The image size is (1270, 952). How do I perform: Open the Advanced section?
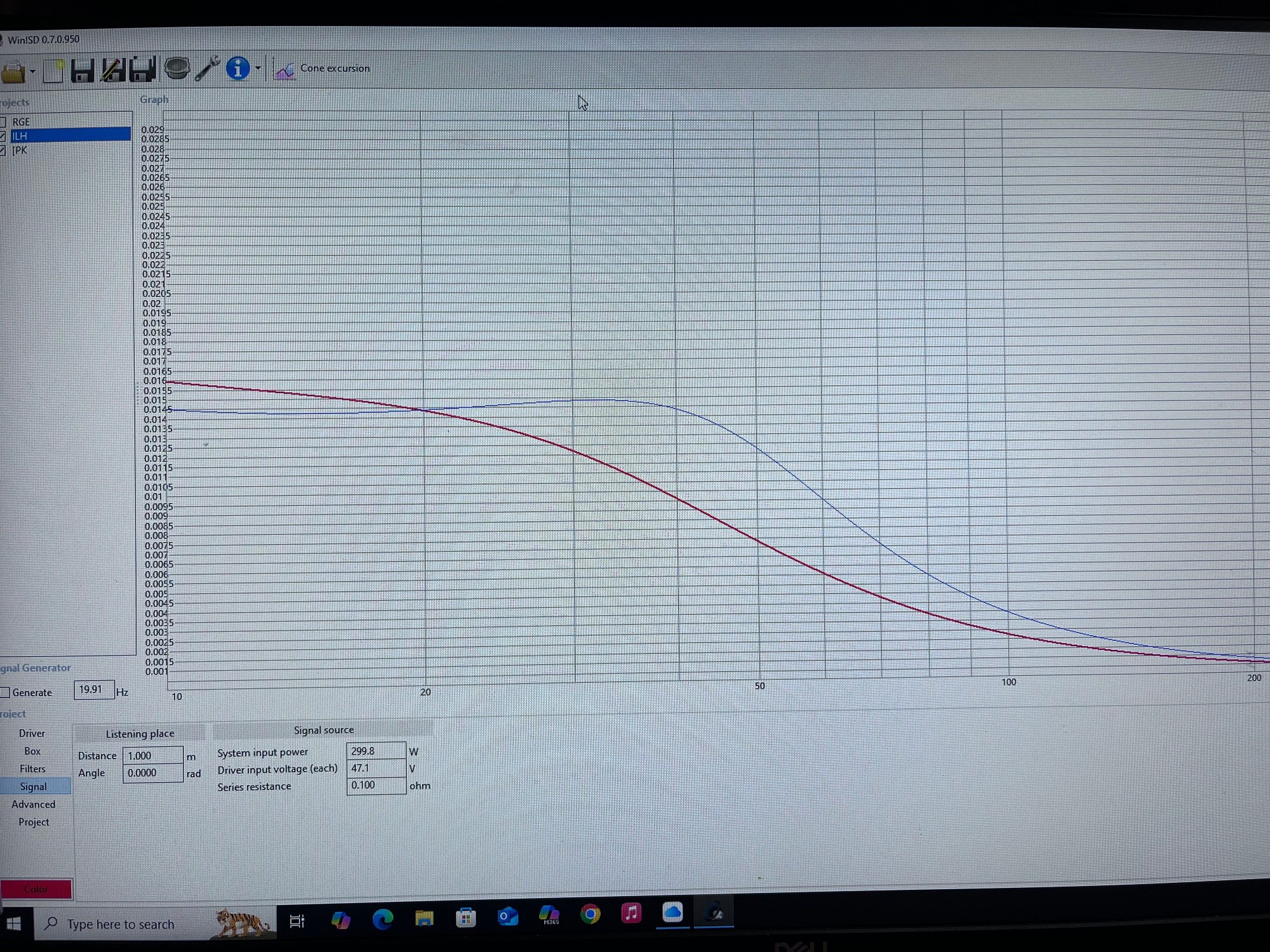(33, 804)
